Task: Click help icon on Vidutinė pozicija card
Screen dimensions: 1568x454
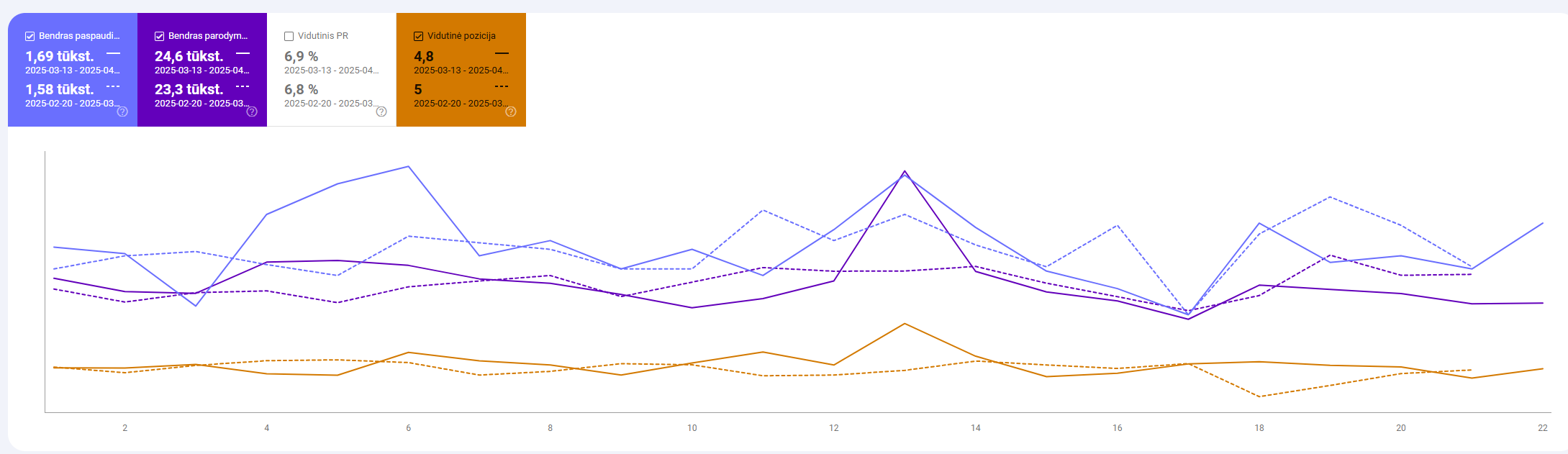Action: [x=511, y=112]
